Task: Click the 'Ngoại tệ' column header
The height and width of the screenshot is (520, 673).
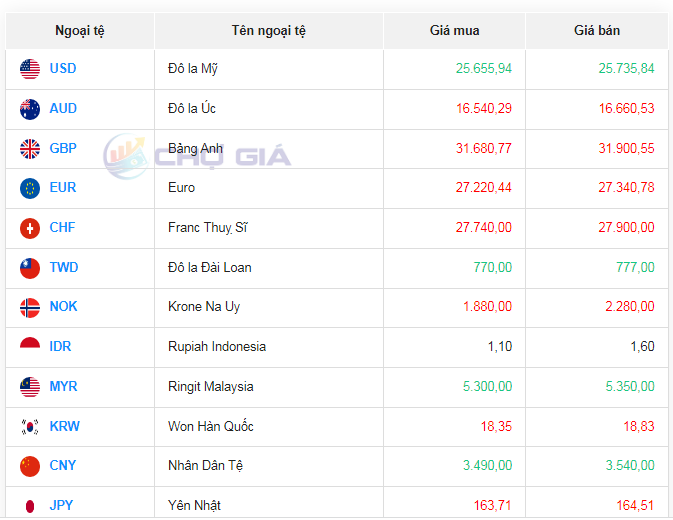Action: click(80, 31)
